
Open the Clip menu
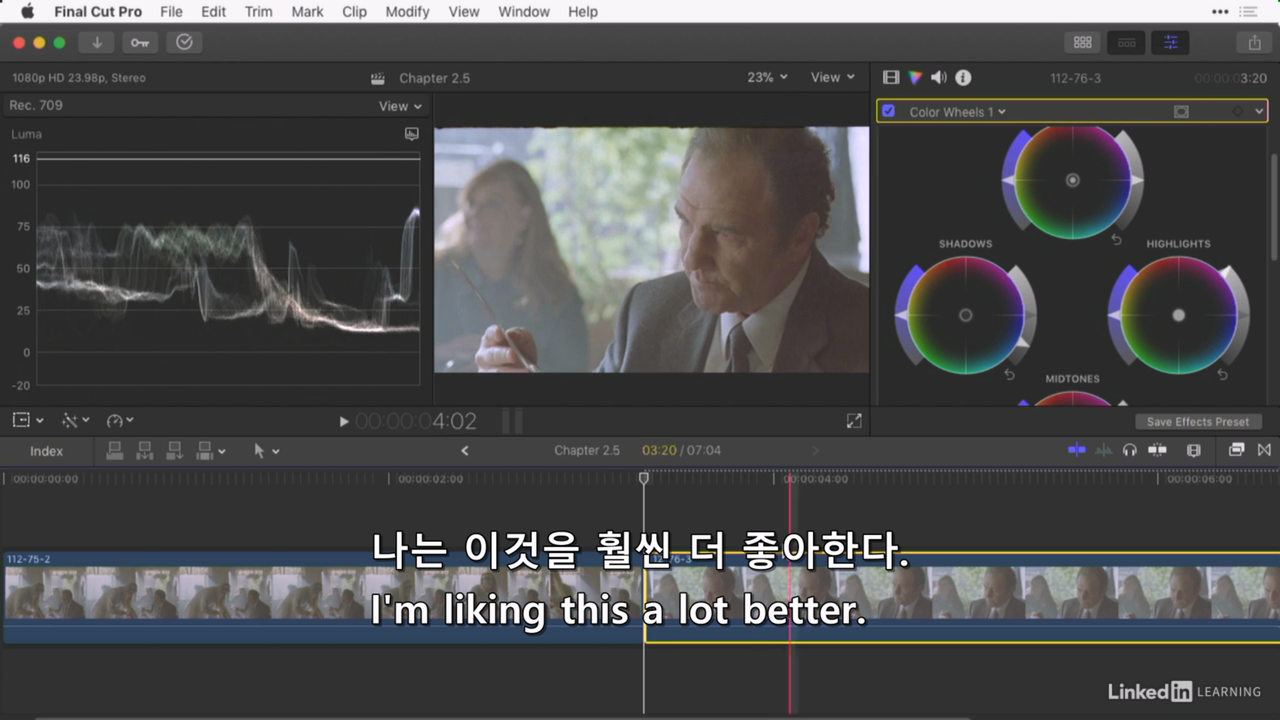[354, 12]
